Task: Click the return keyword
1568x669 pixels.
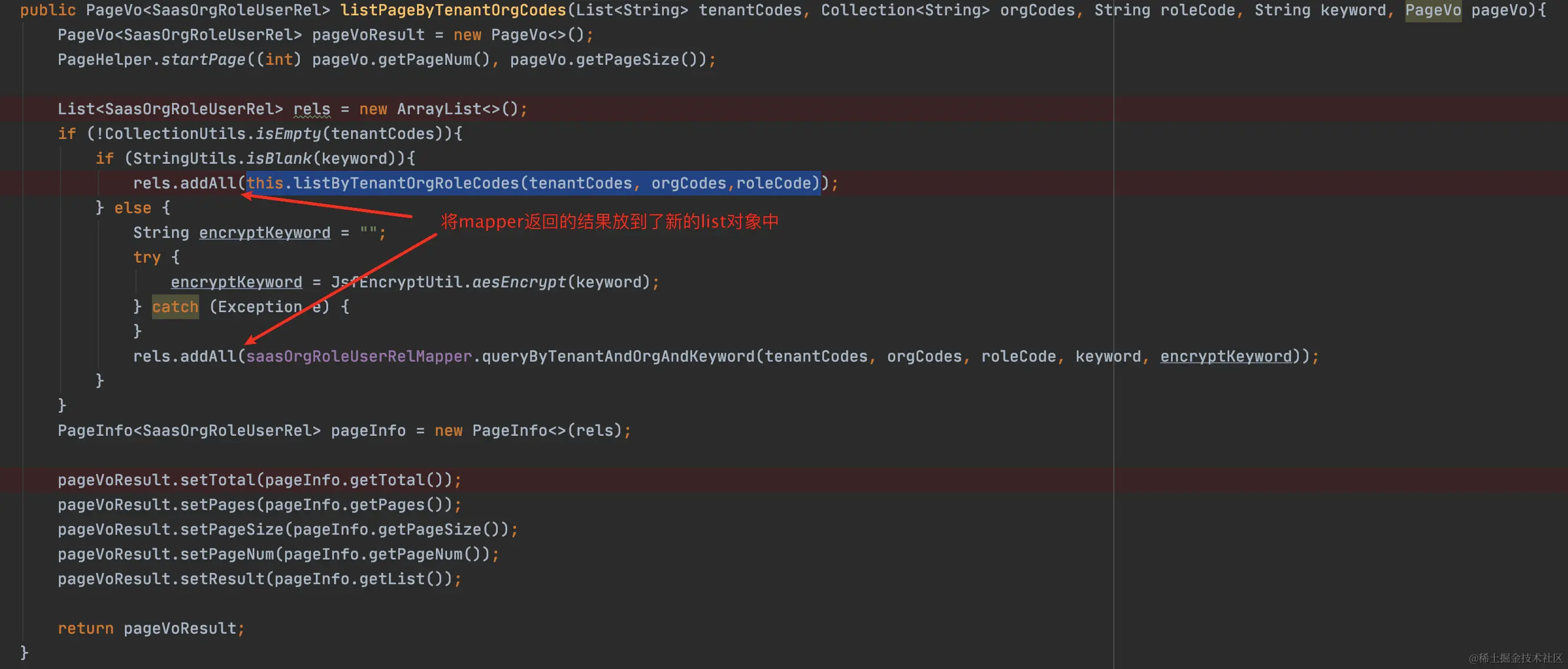Action: point(85,628)
